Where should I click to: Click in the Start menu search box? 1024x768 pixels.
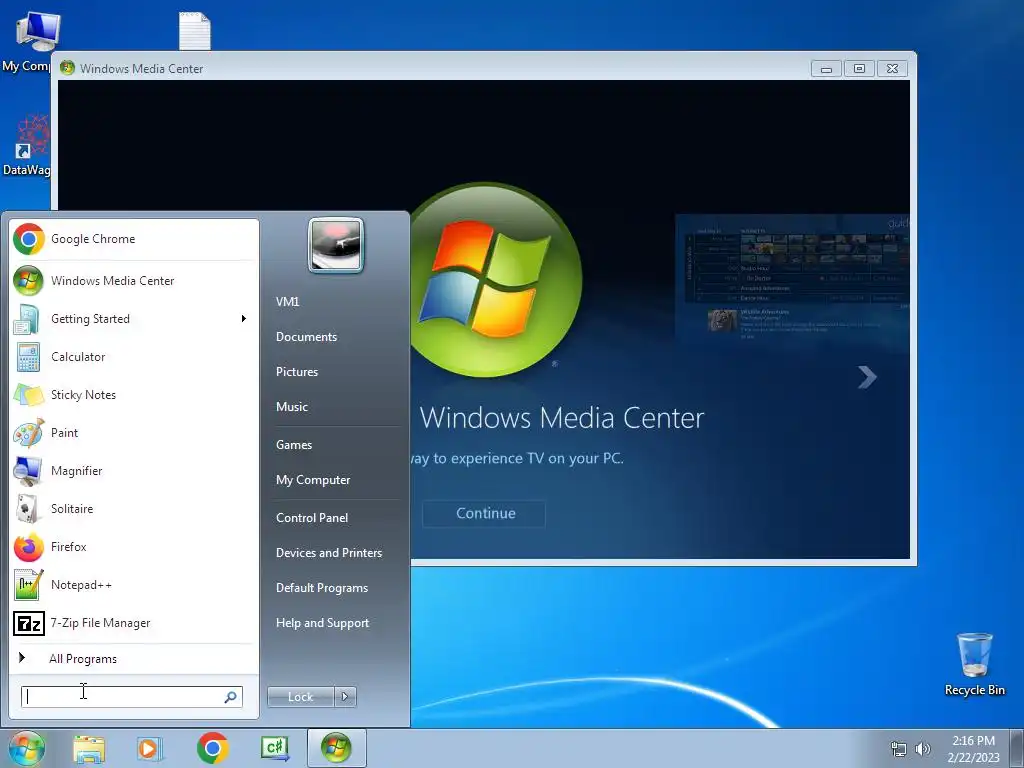[x=132, y=697]
